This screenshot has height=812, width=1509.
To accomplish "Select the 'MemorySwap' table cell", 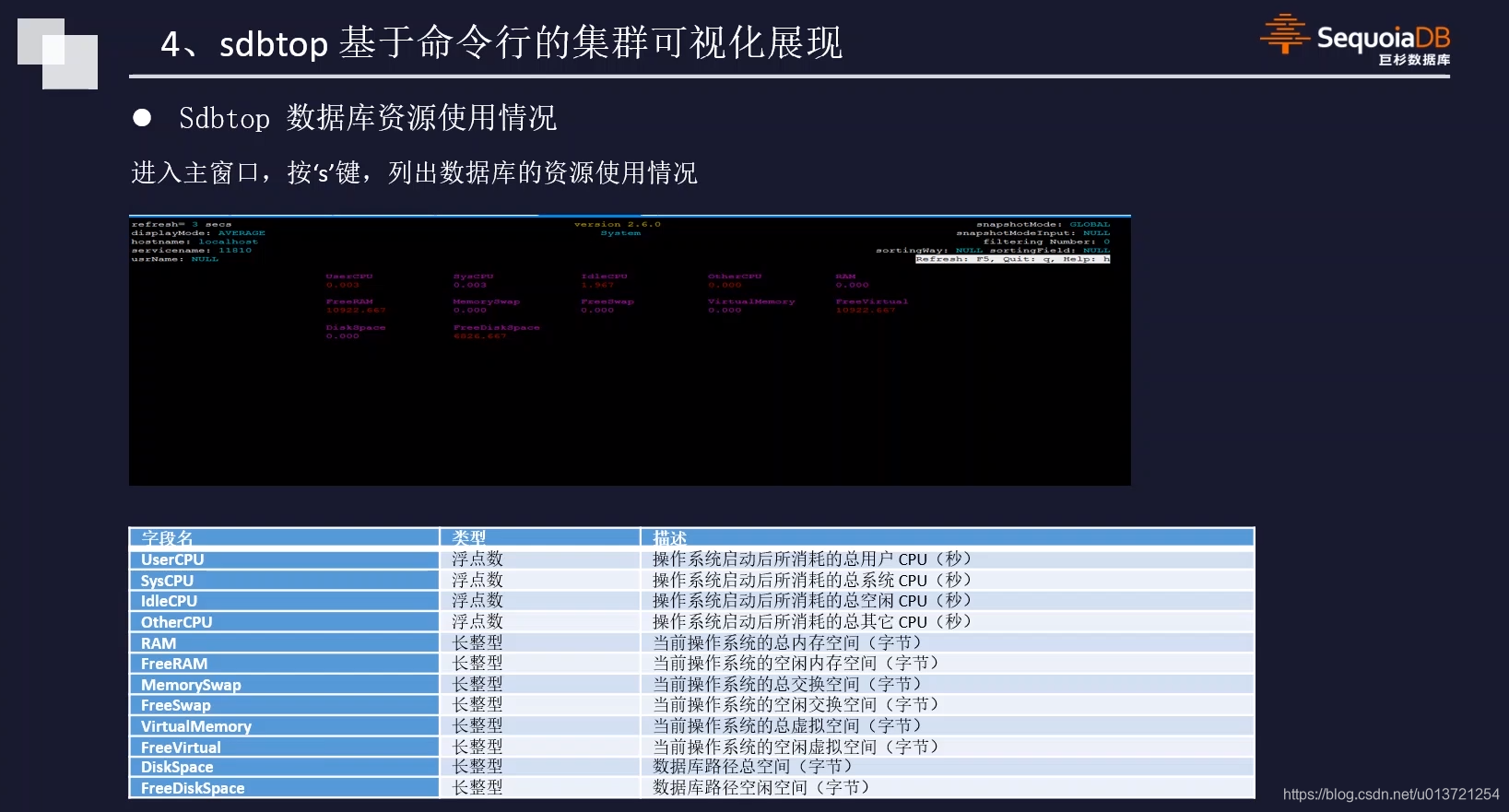I will tap(284, 685).
